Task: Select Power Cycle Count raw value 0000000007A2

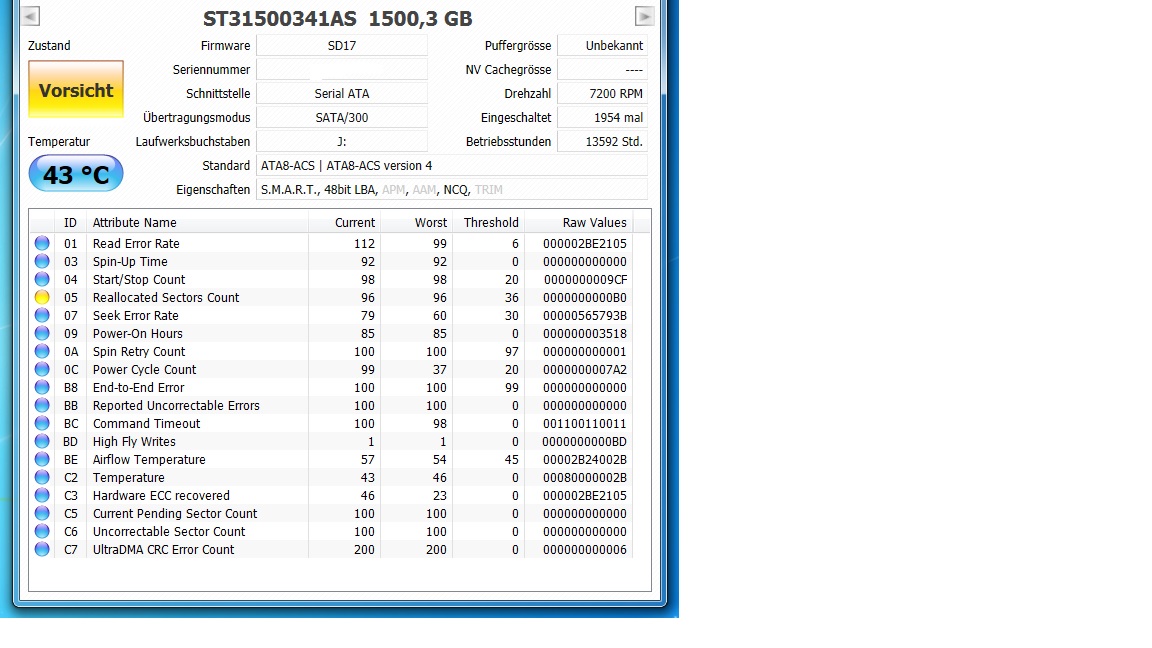Action: (x=585, y=370)
